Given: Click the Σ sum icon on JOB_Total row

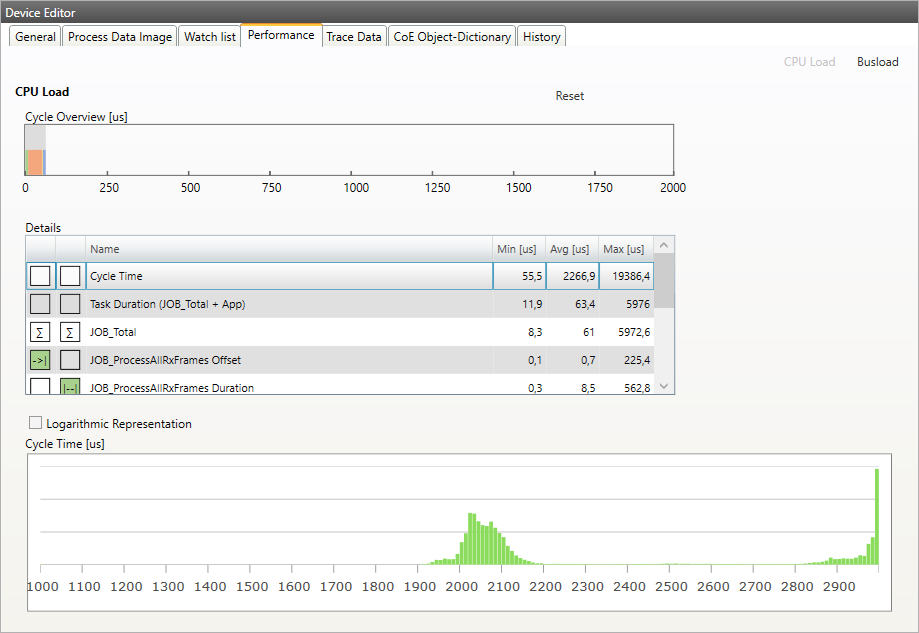Looking at the screenshot, I should click(38, 331).
